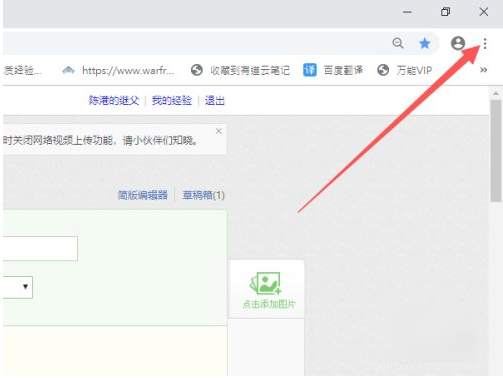Open the 万能VIP bookmark
Viewport: 503px width, 378px height.
[405, 70]
